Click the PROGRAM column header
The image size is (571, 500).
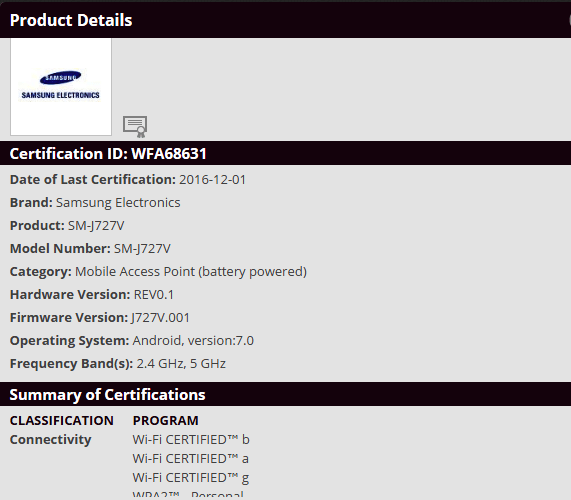166,421
